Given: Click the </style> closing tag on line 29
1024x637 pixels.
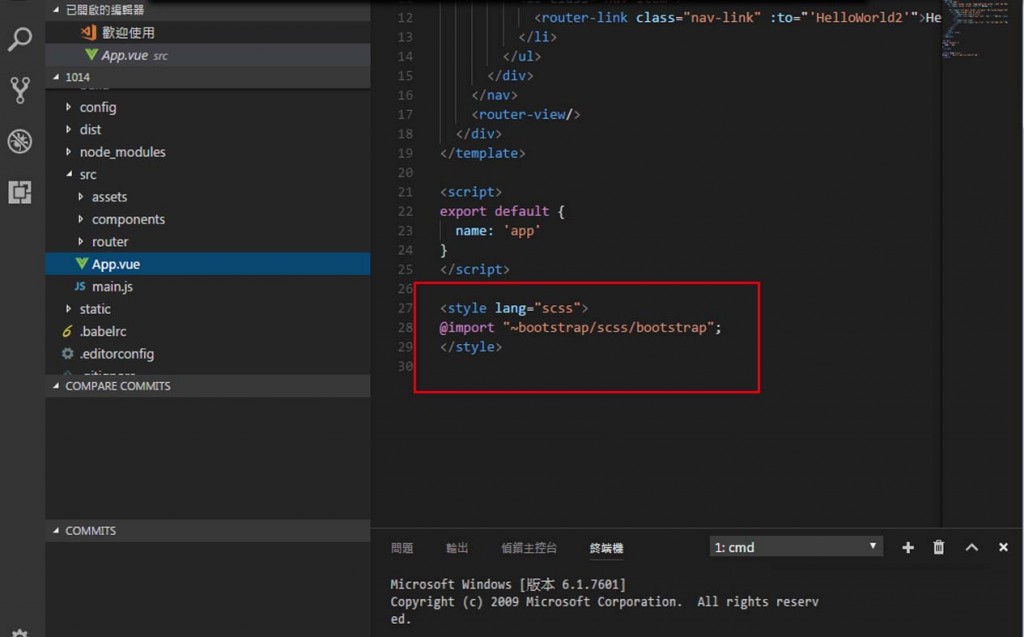Looking at the screenshot, I should coord(471,347).
